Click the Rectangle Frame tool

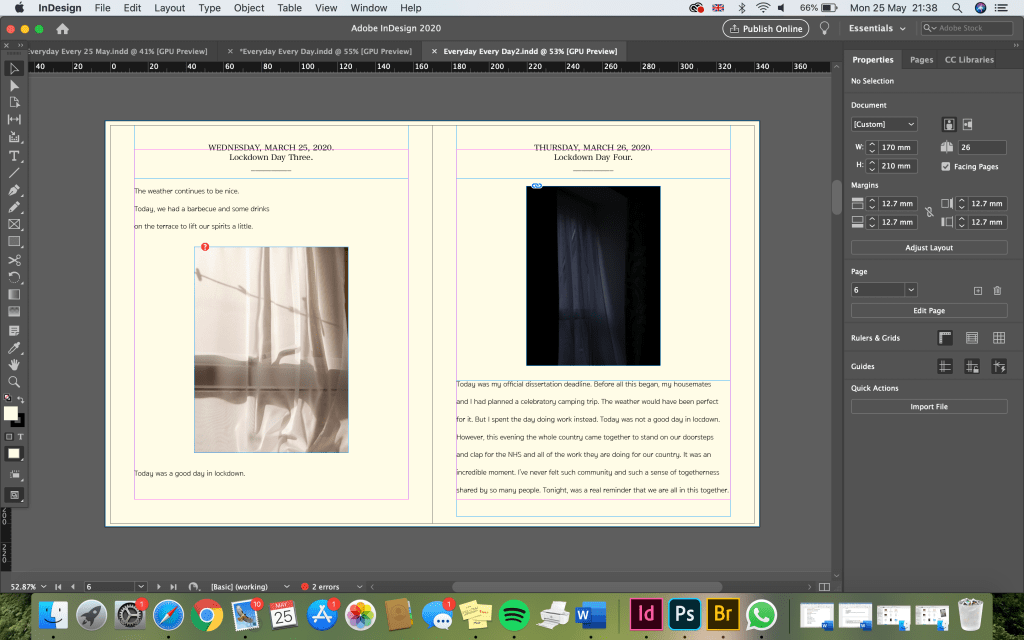(x=14, y=224)
